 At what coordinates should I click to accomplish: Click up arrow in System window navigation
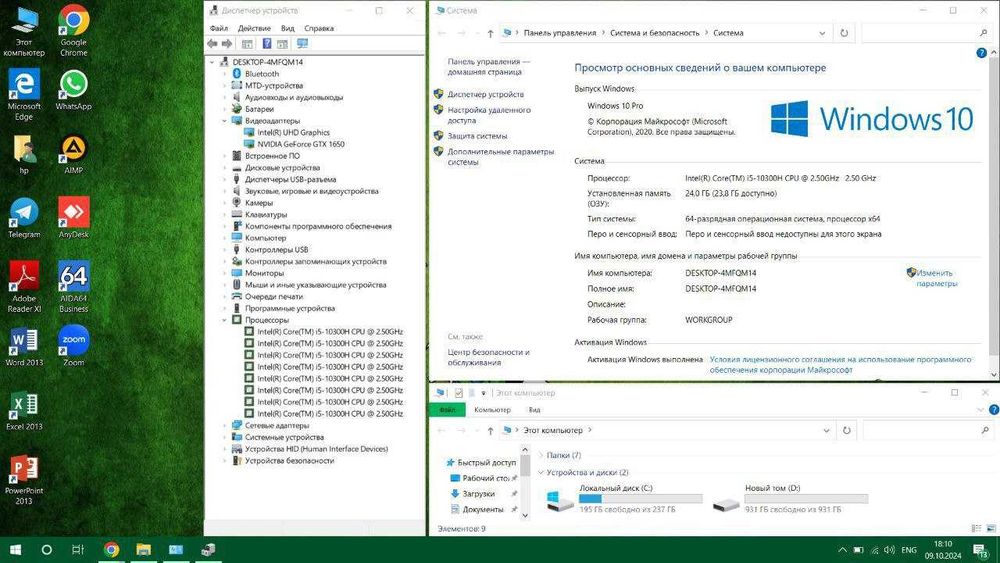490,33
